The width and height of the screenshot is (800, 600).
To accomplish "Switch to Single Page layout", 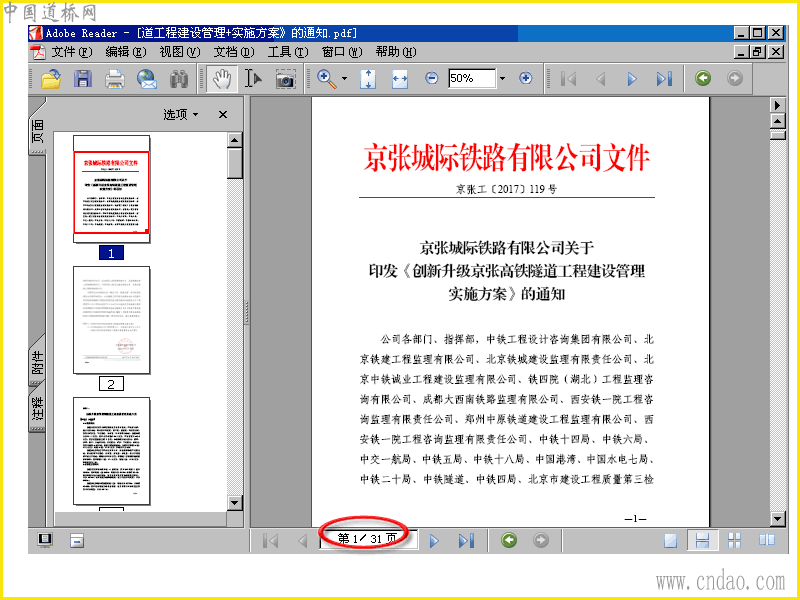I will (670, 540).
